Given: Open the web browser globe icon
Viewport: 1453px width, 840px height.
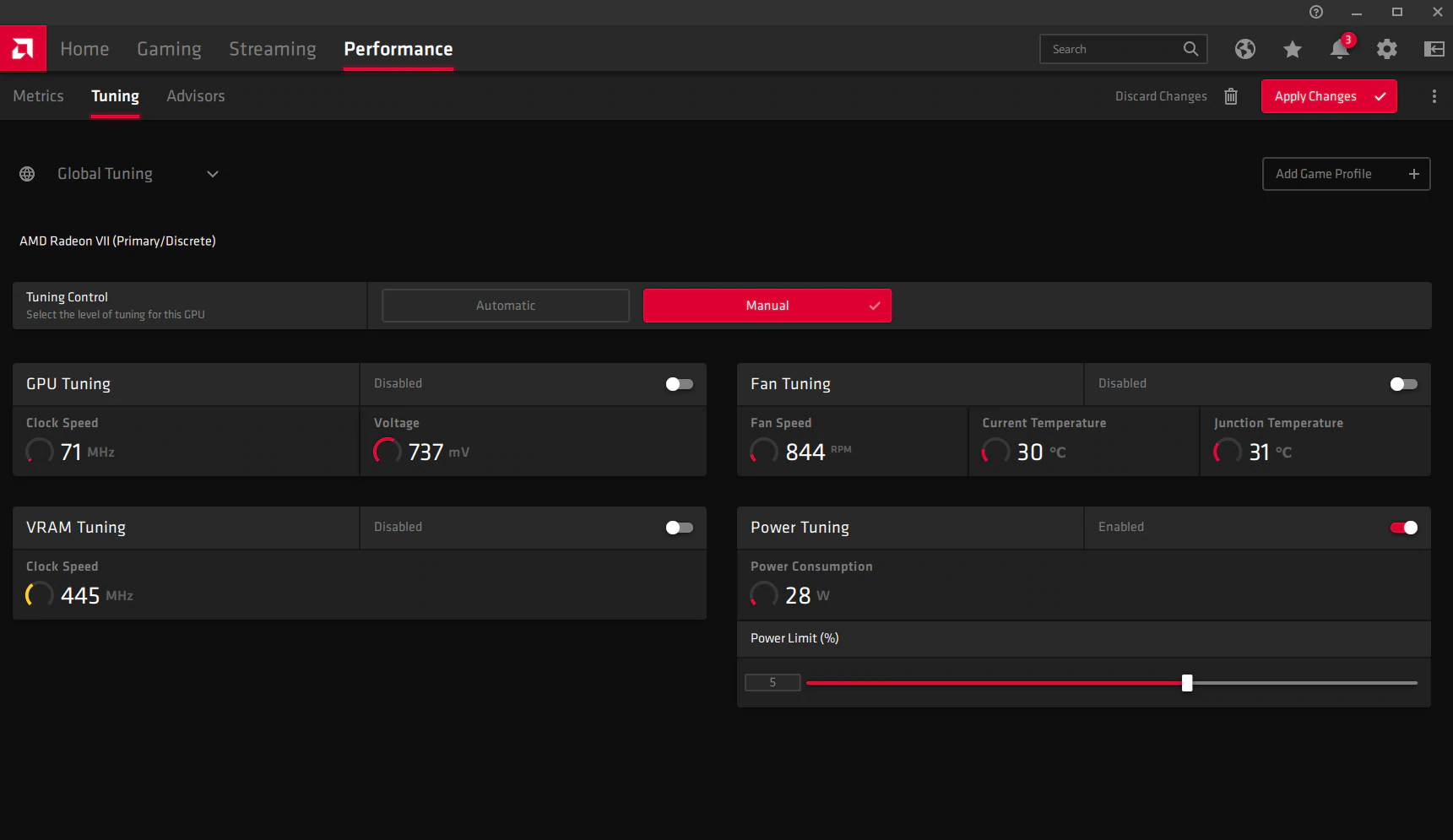Looking at the screenshot, I should (1245, 49).
